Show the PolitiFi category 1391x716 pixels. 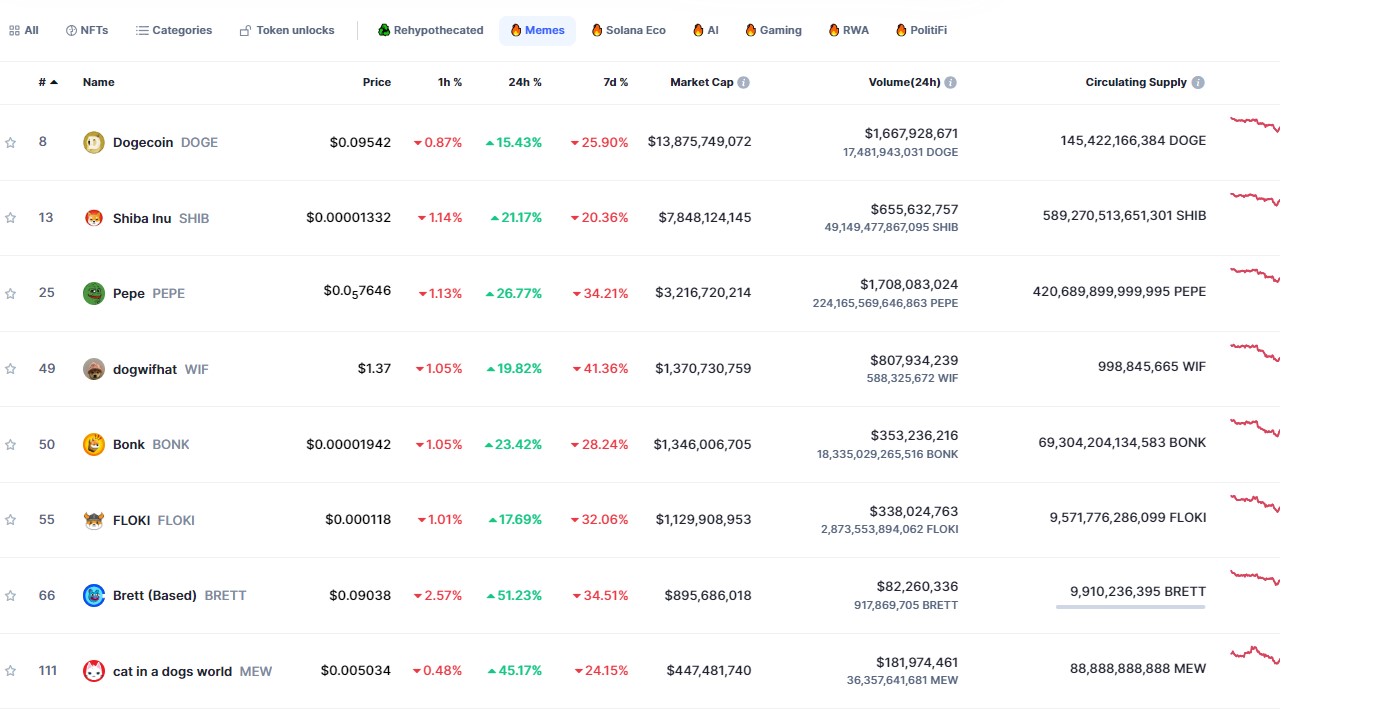pyautogui.click(x=921, y=31)
